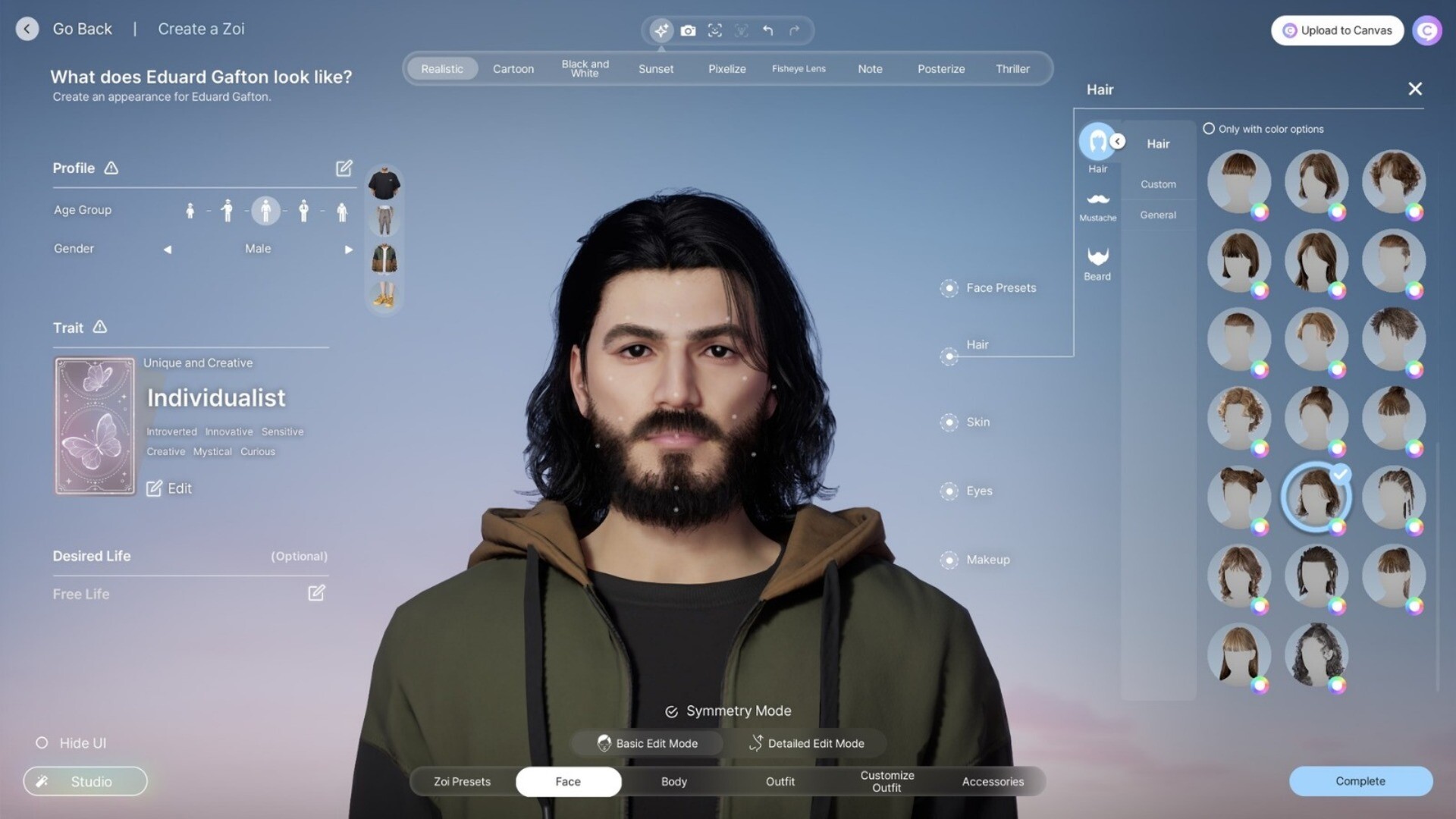The image size is (1456, 819).
Task: Apply the Black and White filter
Action: click(x=585, y=68)
